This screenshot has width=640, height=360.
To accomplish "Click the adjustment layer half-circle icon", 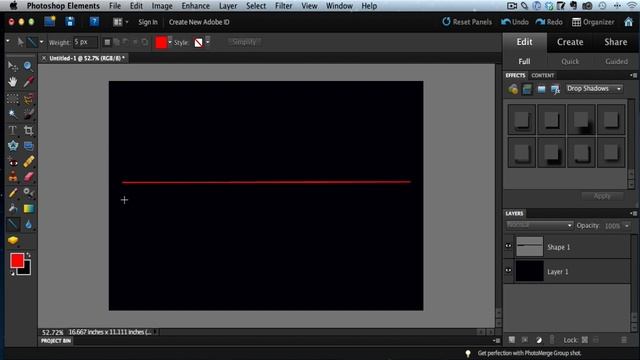I will pyautogui.click(x=539, y=340).
